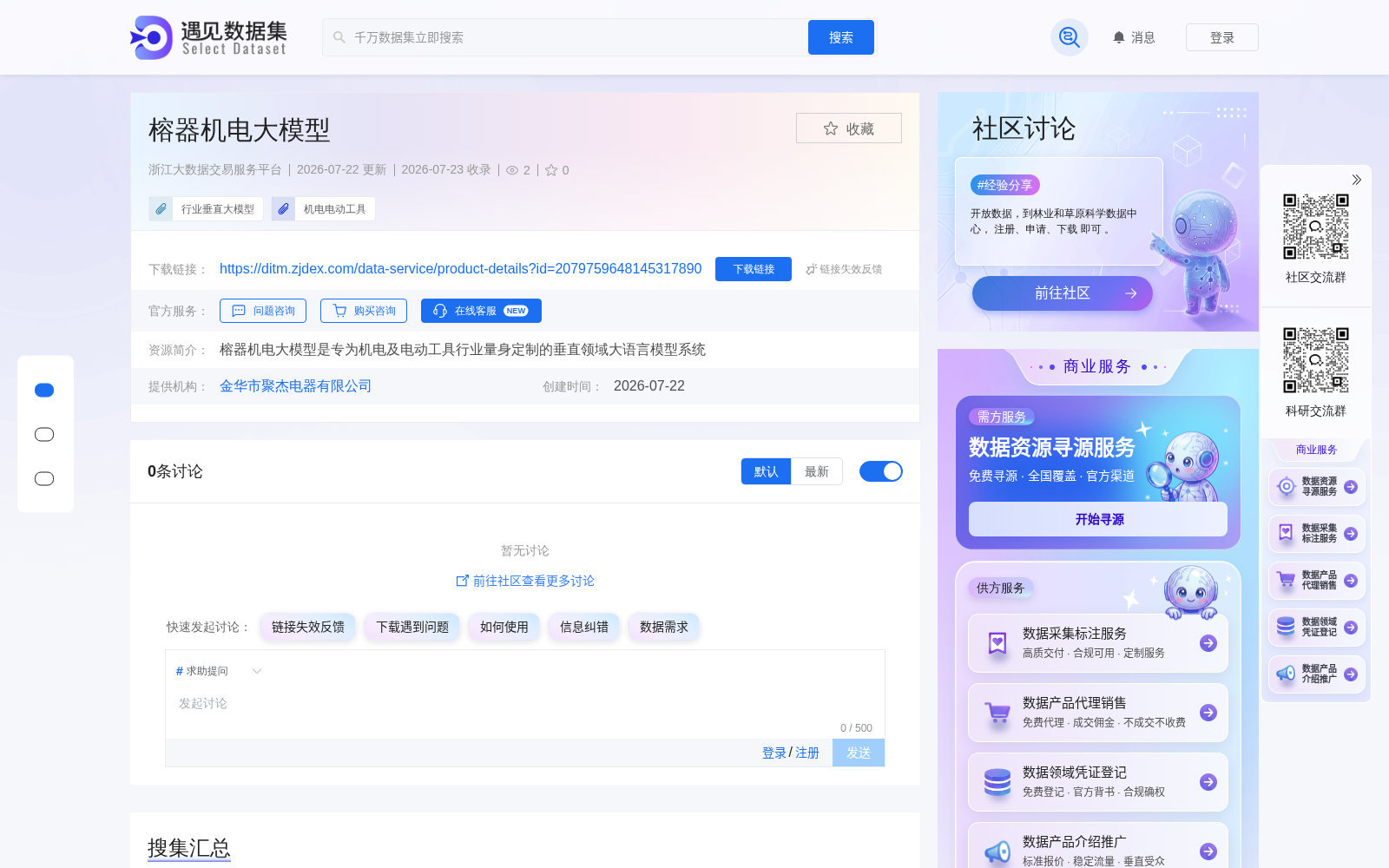Click the 科研交流群 QR code

[1316, 360]
